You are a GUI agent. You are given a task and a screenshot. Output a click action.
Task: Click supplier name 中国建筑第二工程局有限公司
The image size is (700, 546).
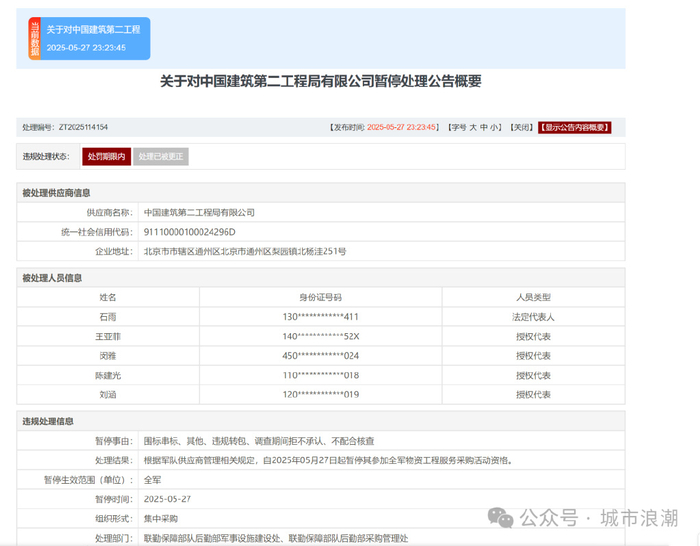199,213
